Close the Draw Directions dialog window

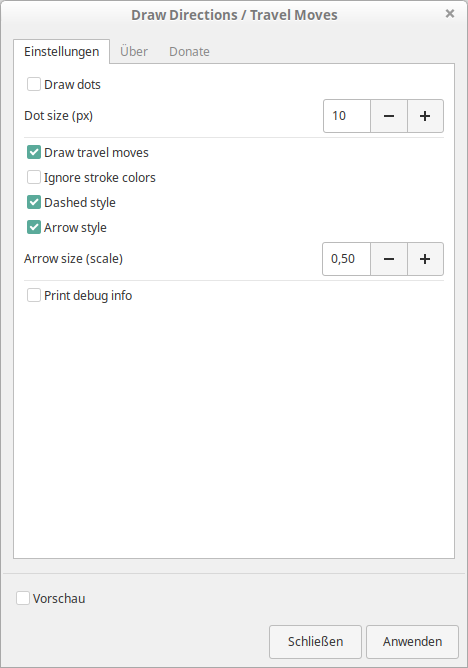(x=450, y=14)
